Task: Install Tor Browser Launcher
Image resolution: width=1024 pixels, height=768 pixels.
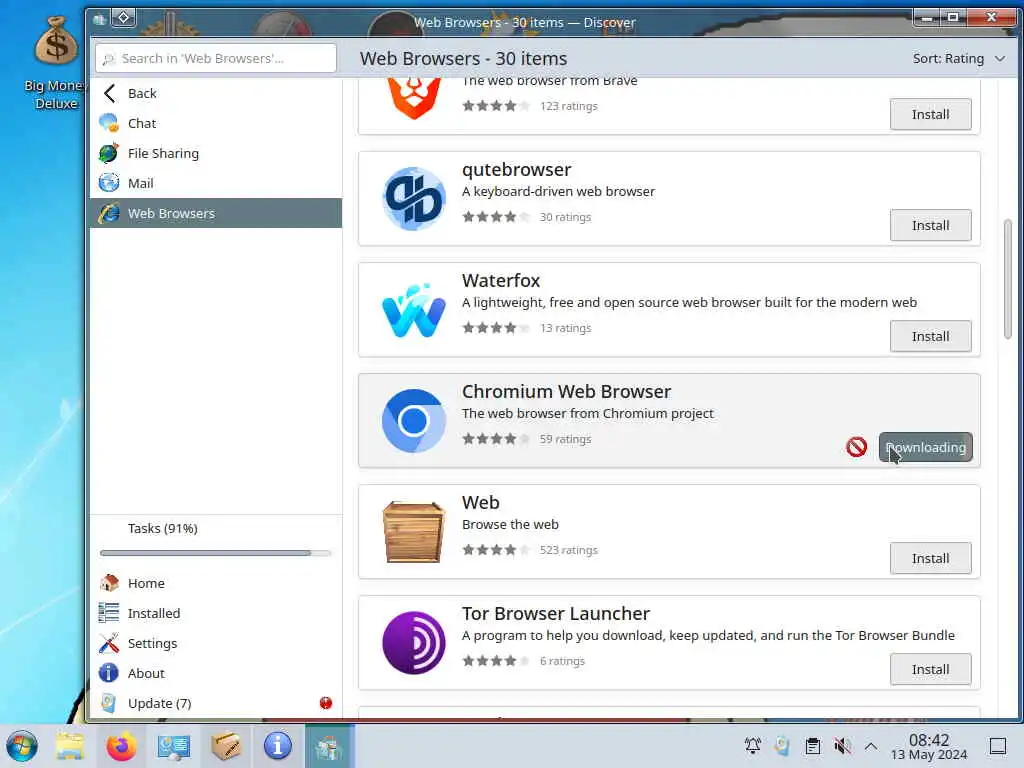Action: click(x=930, y=669)
